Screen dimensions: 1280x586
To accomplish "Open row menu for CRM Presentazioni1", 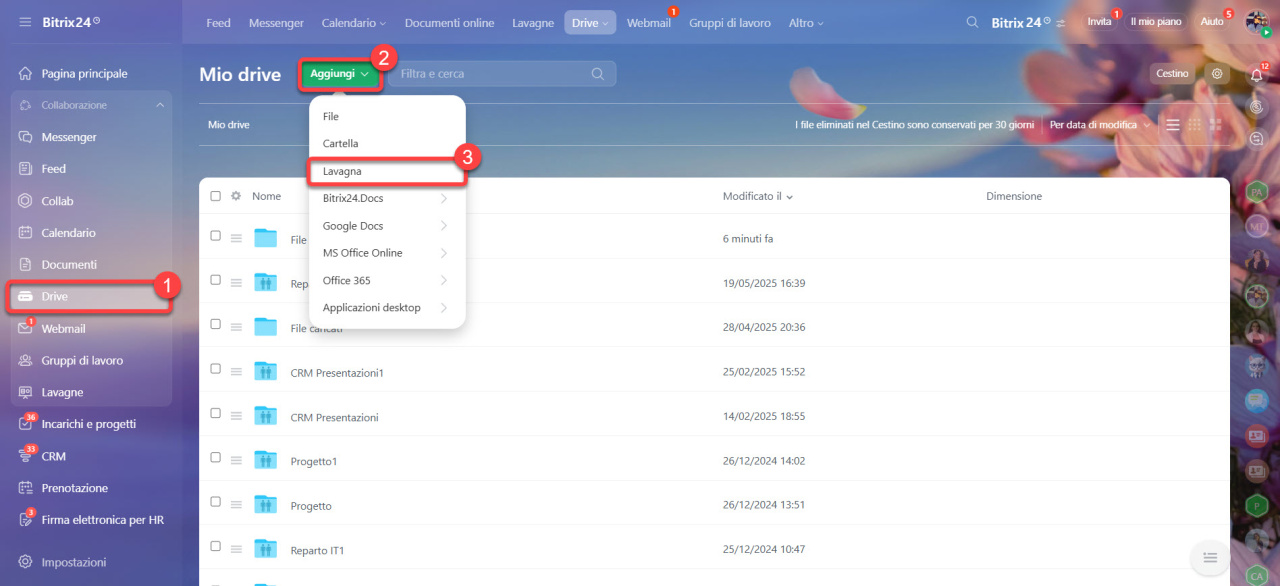I will click(236, 372).
